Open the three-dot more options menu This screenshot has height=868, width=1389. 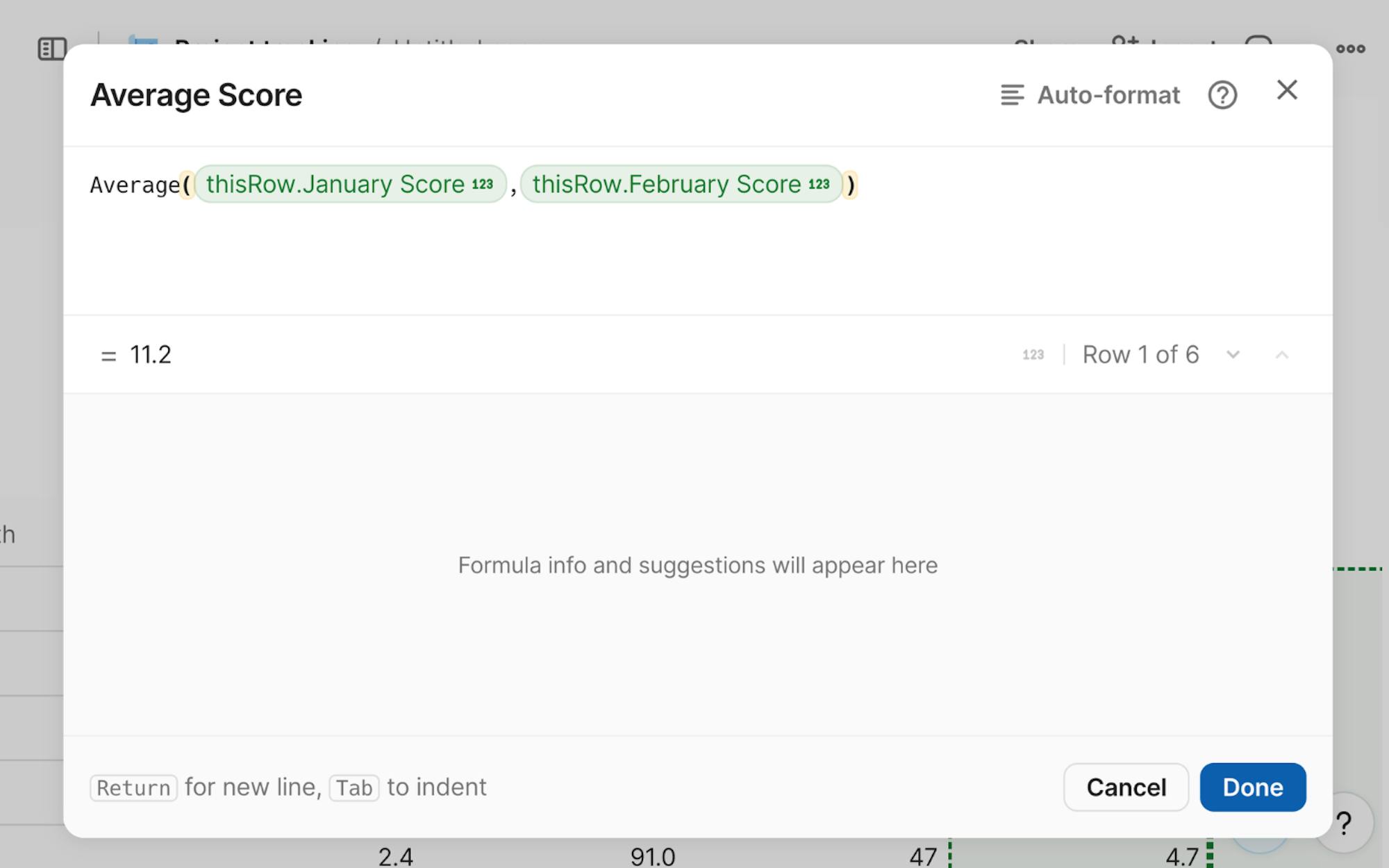coord(1350,49)
